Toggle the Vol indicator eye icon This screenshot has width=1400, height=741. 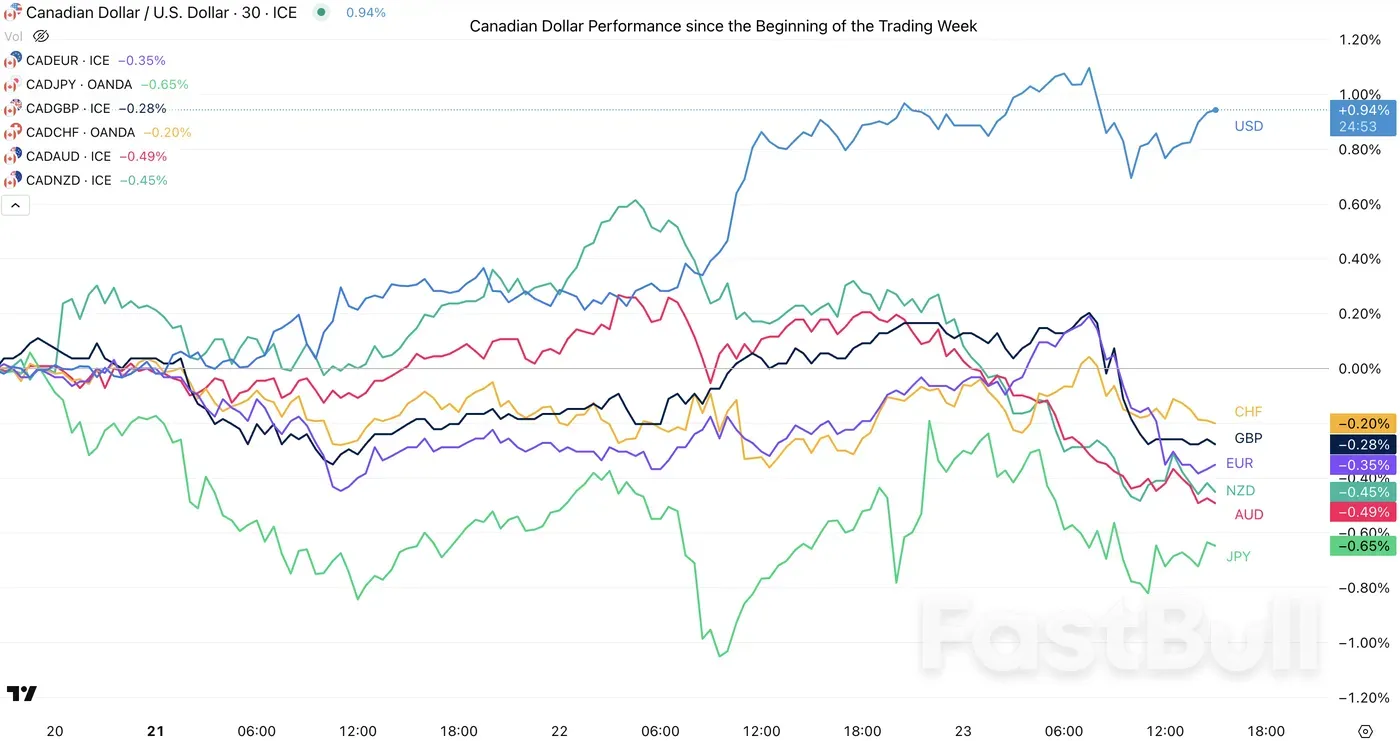coord(41,36)
